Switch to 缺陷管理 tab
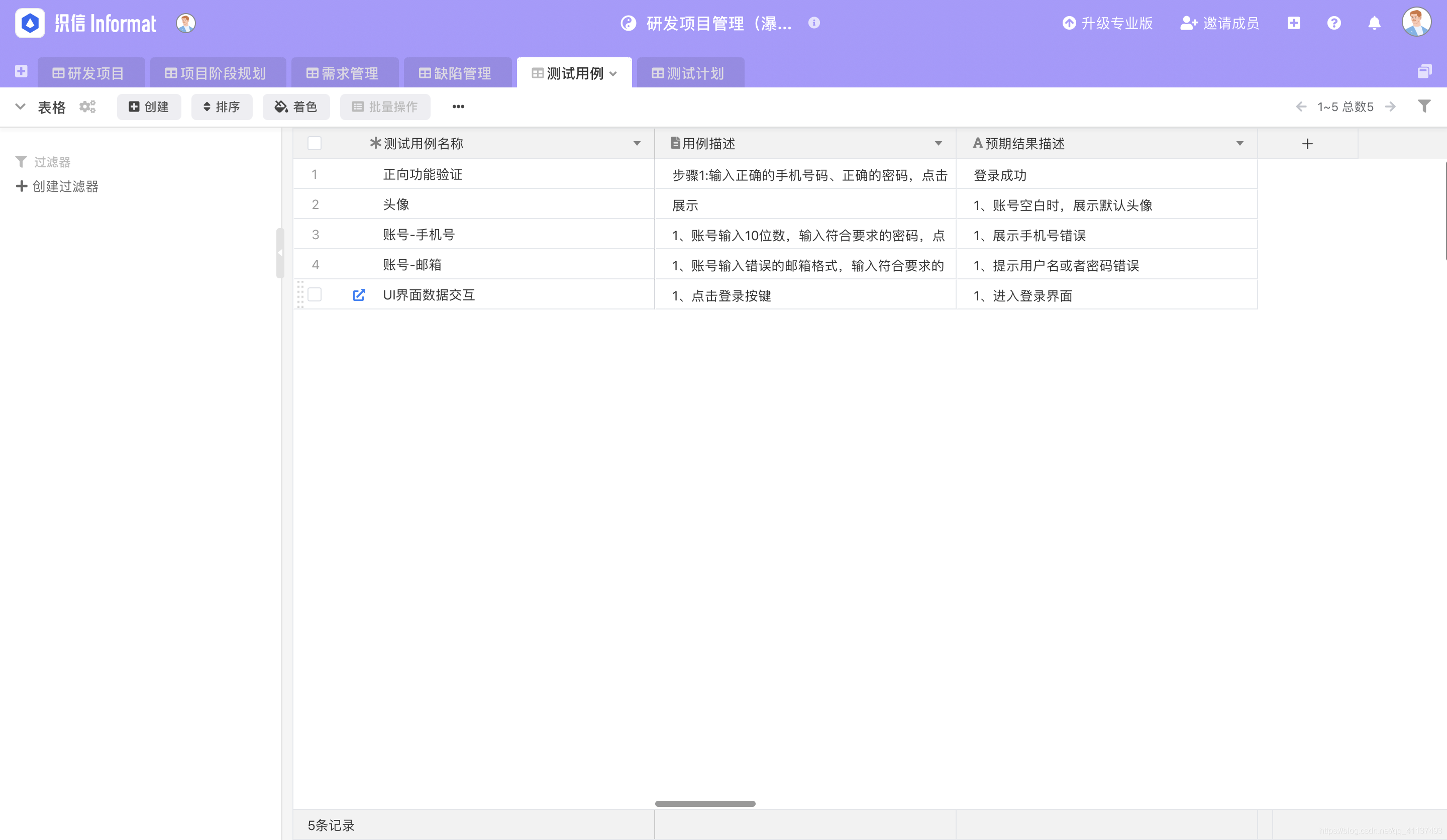Screen dimensions: 1447x840 point(457,73)
